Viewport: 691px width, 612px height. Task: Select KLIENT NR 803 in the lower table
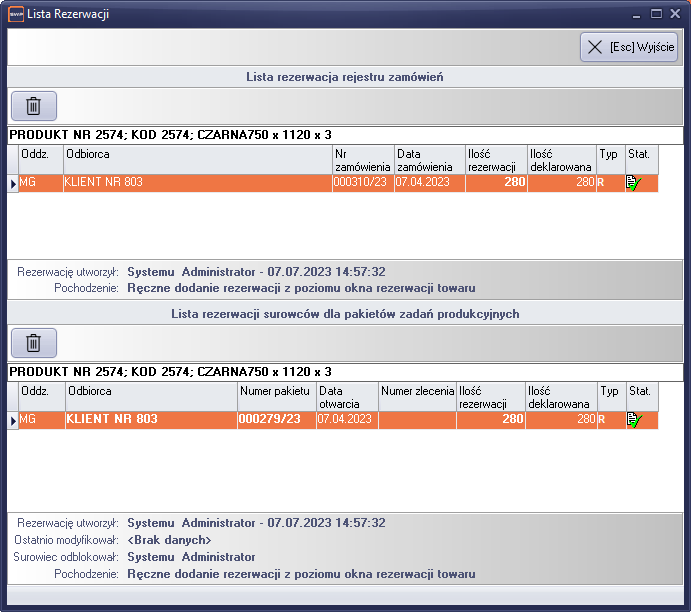pyautogui.click(x=150, y=420)
